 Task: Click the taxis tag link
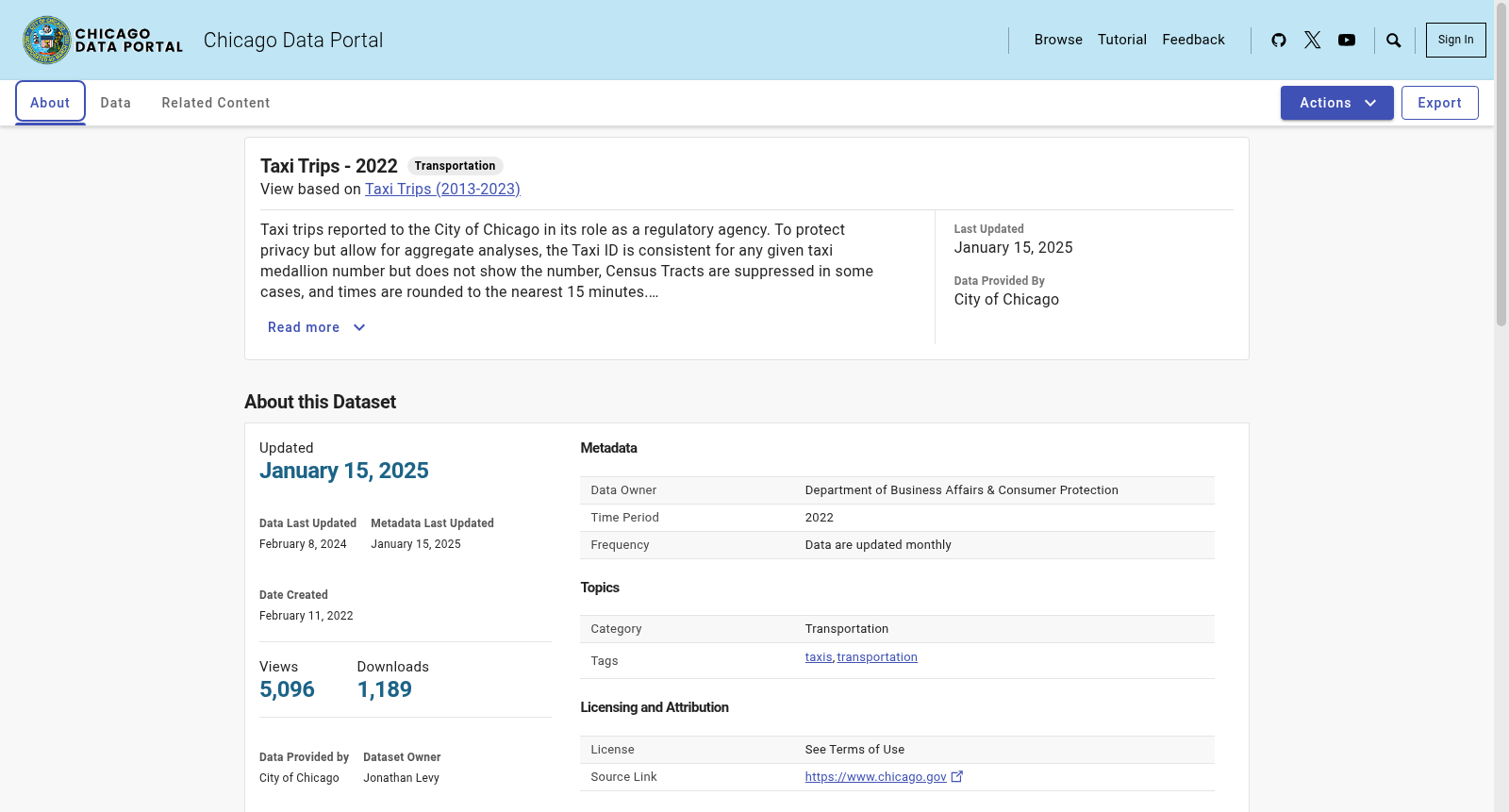(x=819, y=657)
